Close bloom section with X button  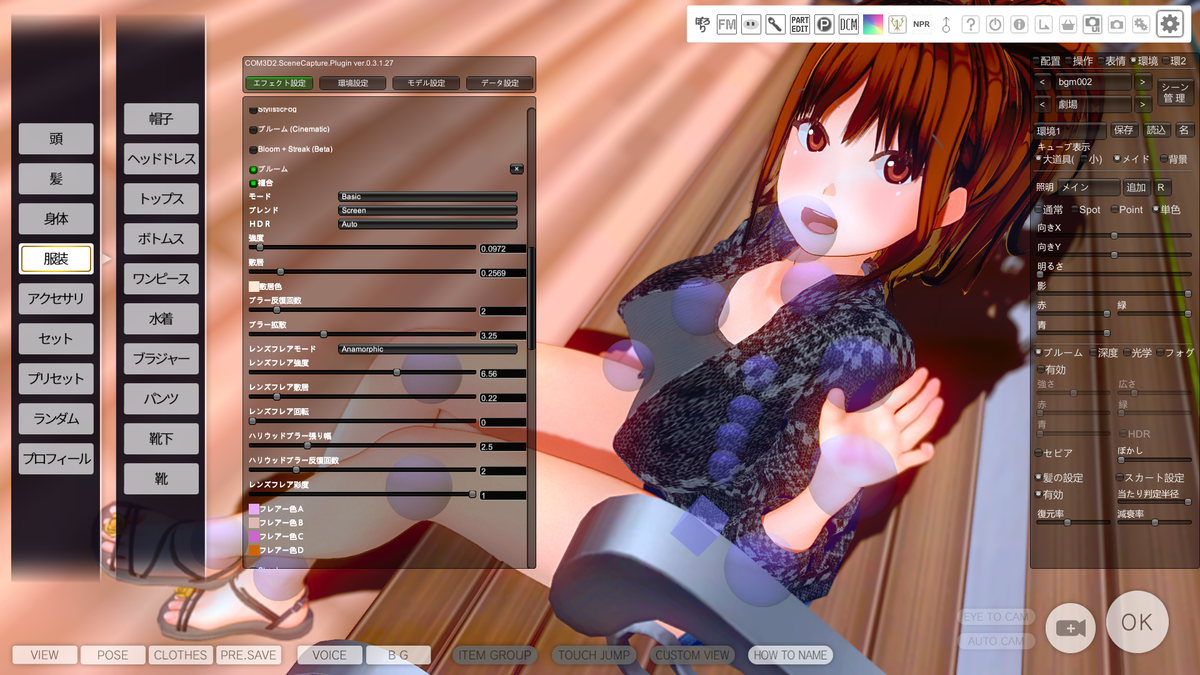(517, 169)
